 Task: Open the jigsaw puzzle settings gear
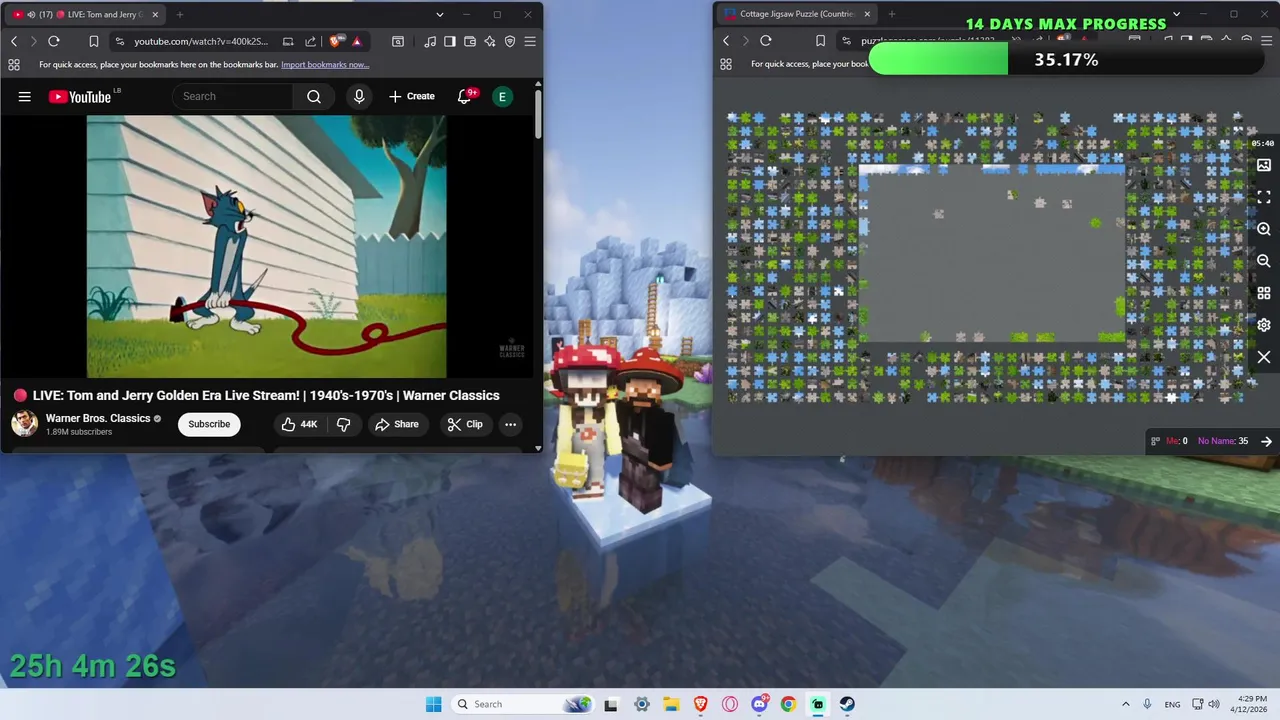[x=1264, y=325]
